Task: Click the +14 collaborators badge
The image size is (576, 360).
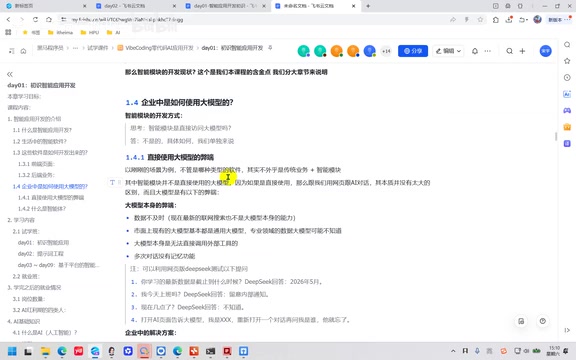Action: (386, 51)
